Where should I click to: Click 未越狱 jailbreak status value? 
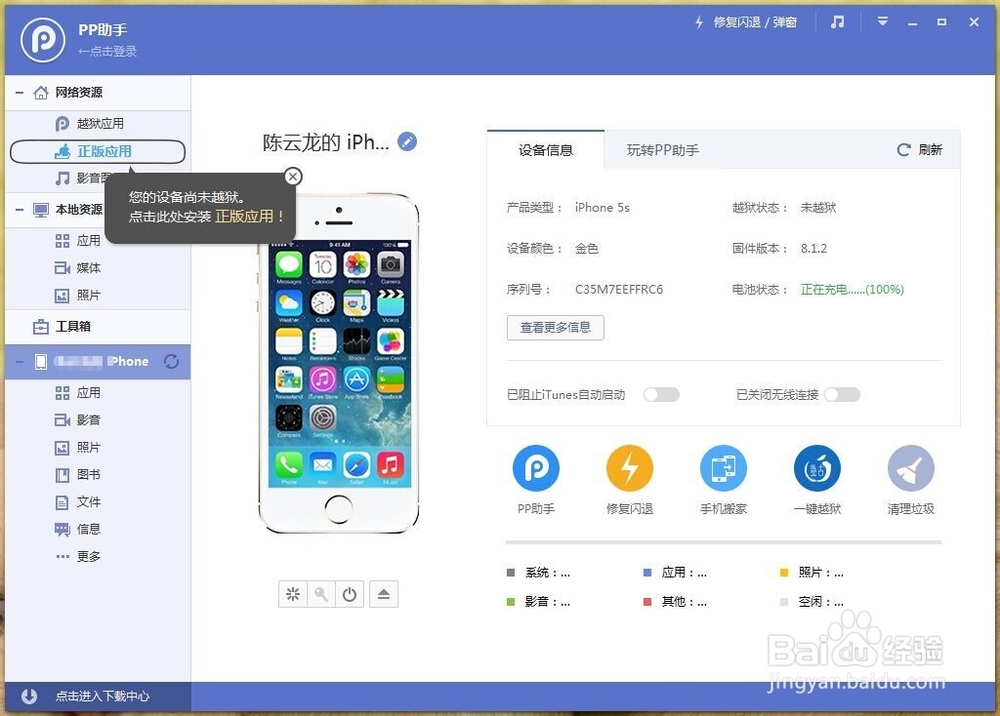click(818, 208)
